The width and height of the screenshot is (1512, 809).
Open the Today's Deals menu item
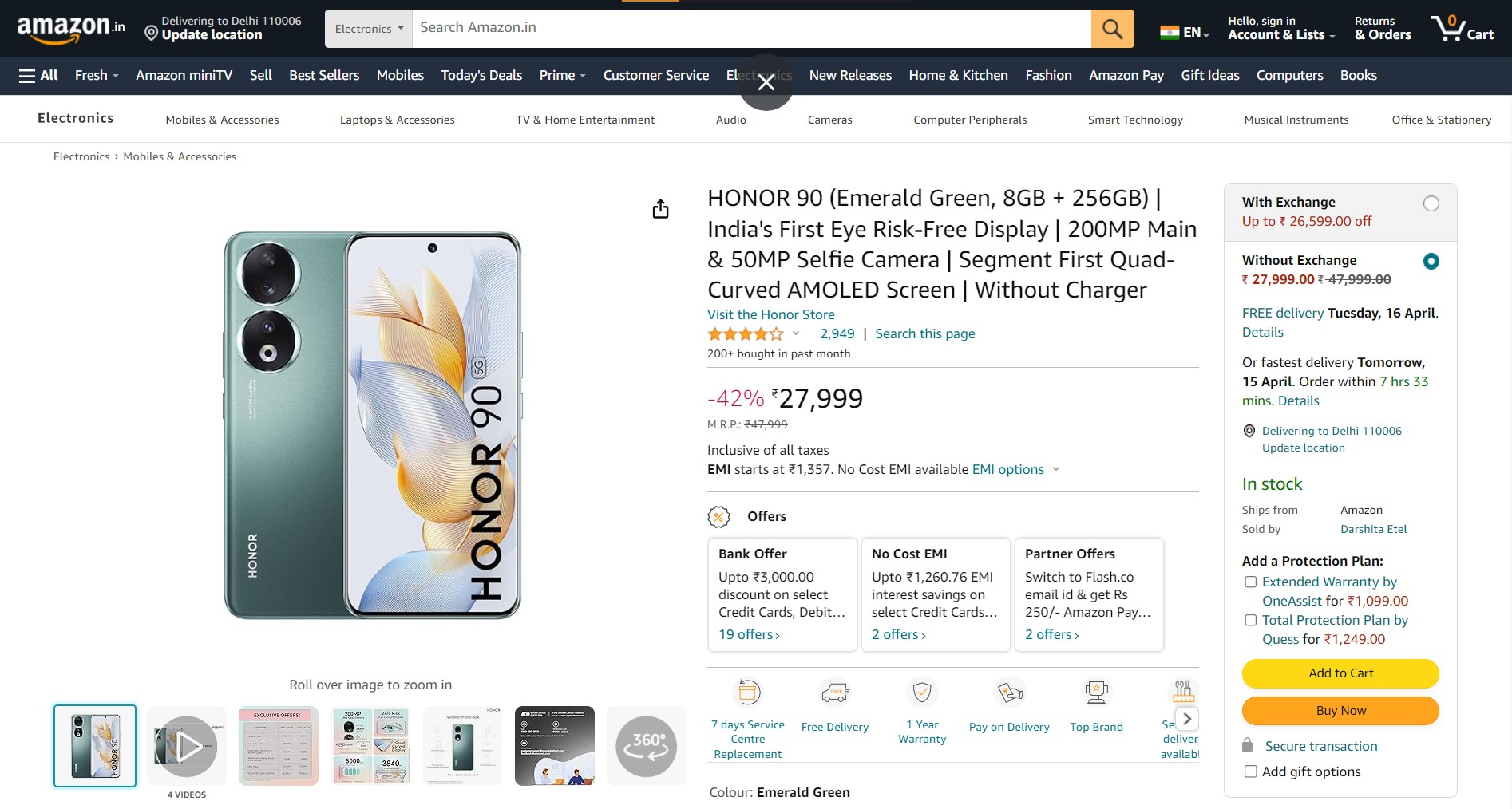(481, 75)
